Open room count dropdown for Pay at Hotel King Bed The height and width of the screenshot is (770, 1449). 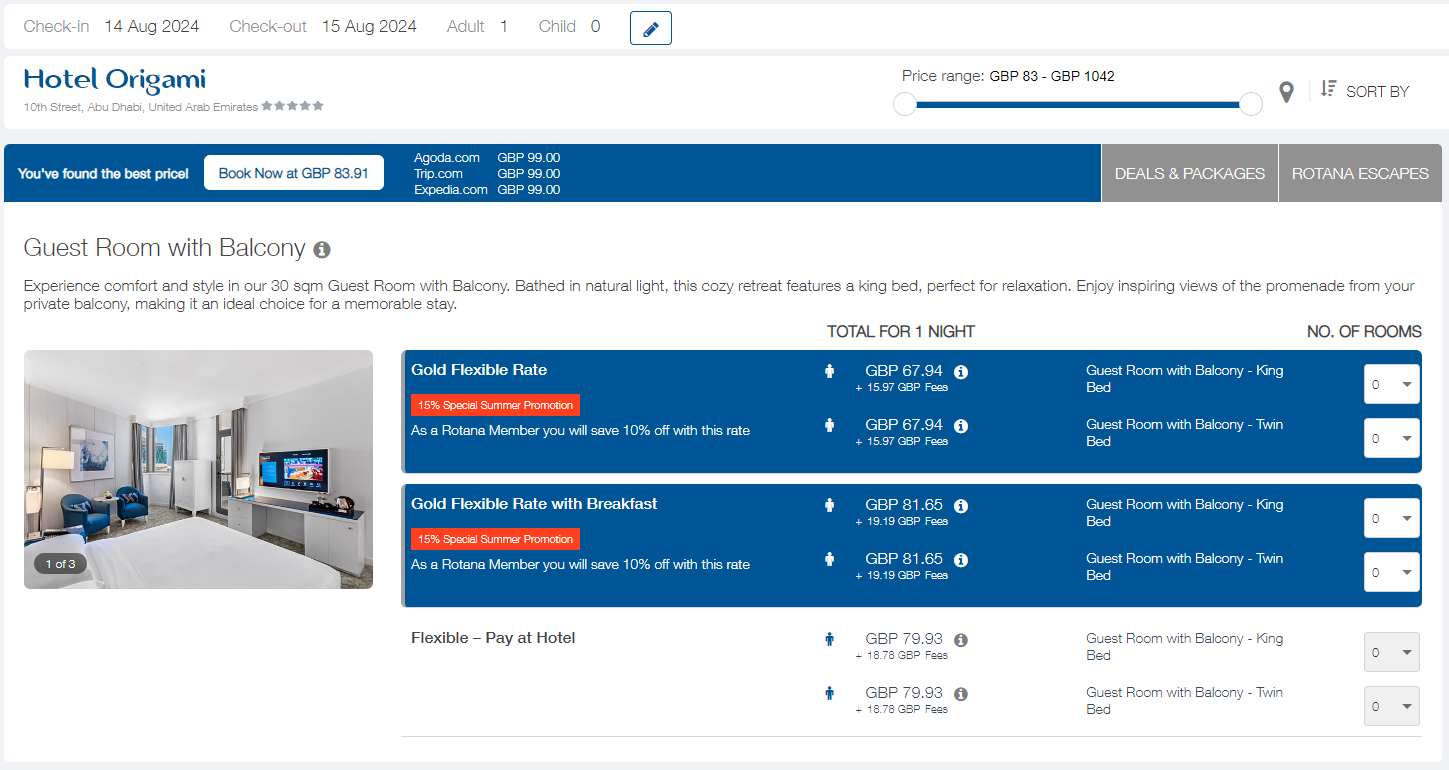1392,652
